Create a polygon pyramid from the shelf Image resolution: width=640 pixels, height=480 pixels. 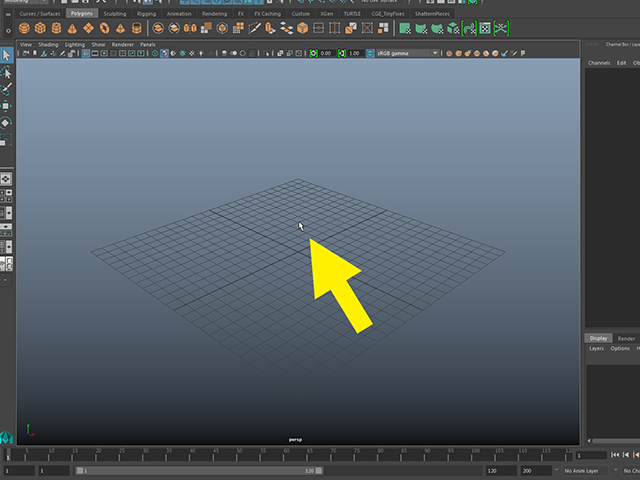(120, 29)
